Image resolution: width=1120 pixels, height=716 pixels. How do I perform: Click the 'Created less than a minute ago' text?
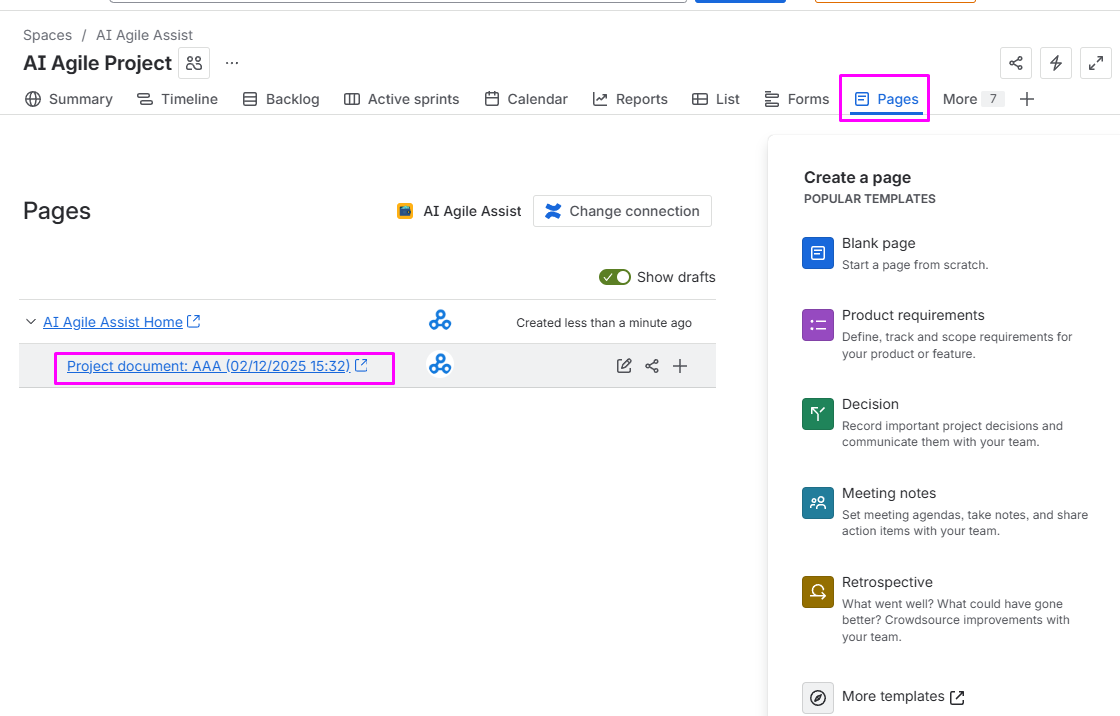pyautogui.click(x=604, y=323)
